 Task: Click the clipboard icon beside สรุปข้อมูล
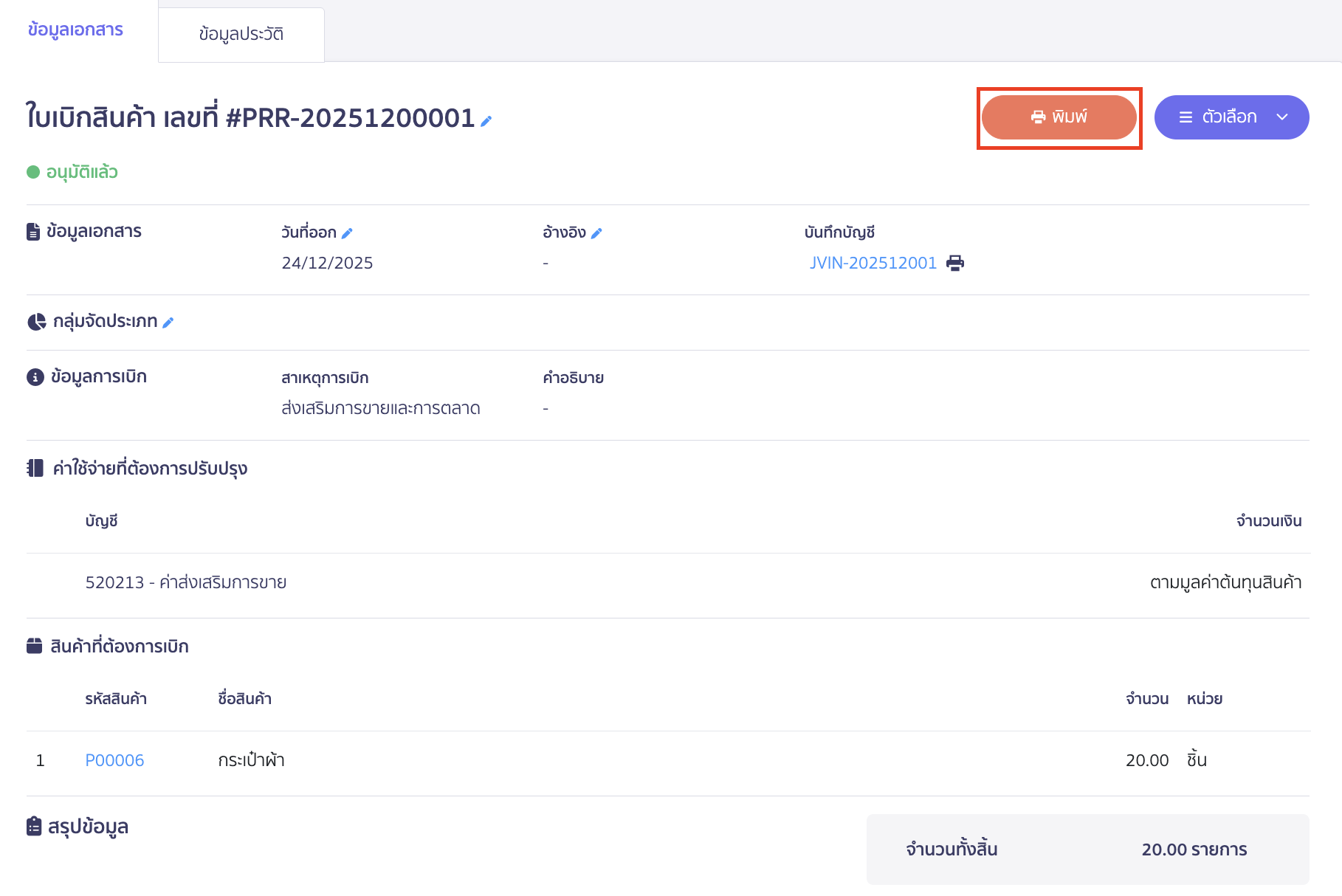coord(34,827)
